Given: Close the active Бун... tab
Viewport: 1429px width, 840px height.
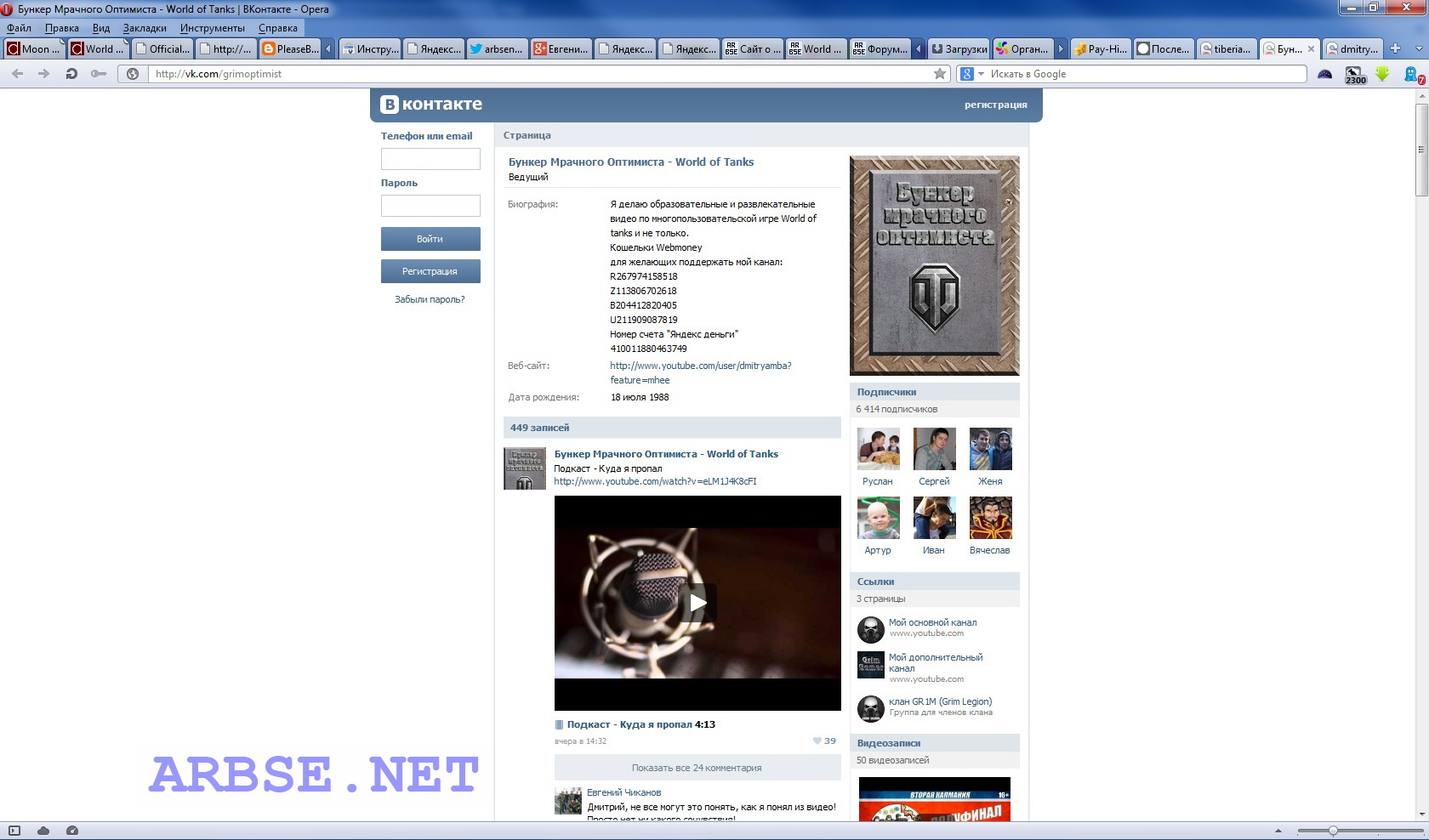Looking at the screenshot, I should tap(1312, 49).
